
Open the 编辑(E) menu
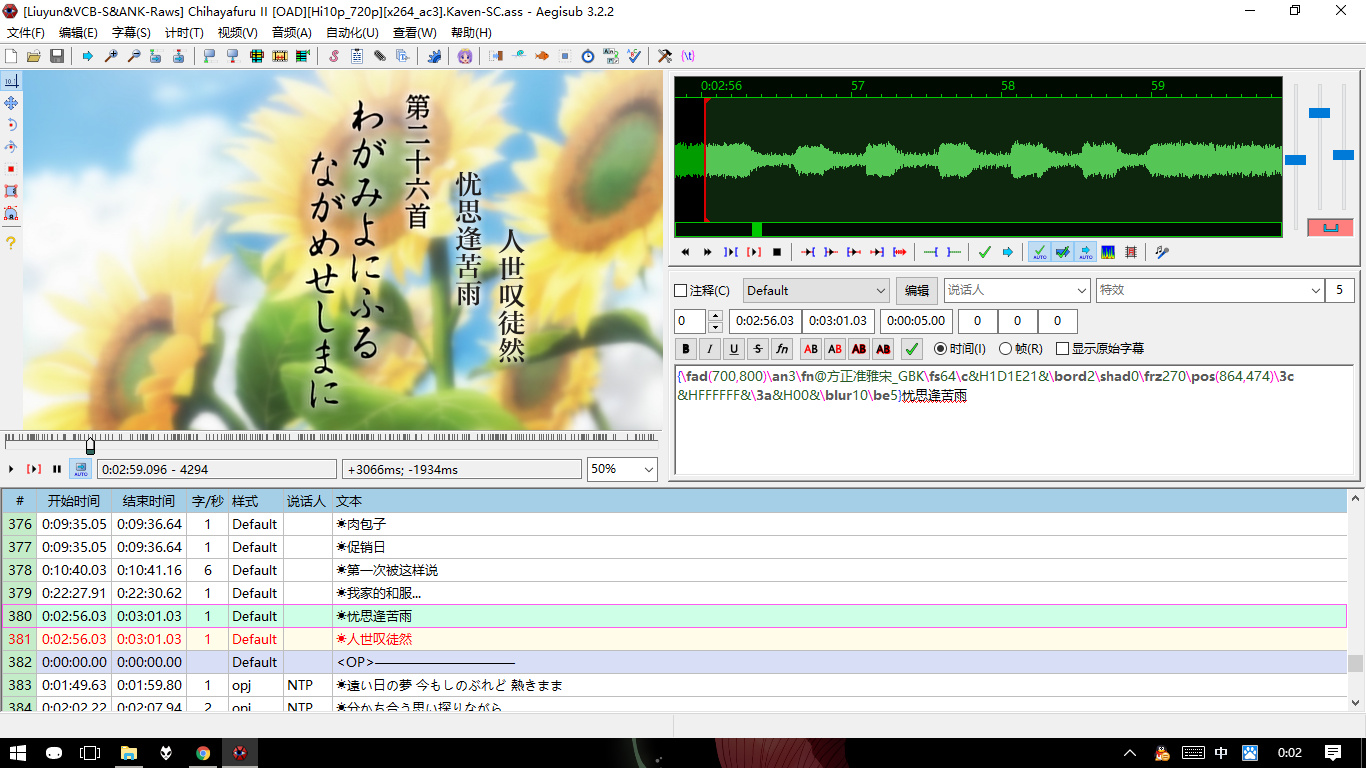tap(78, 32)
